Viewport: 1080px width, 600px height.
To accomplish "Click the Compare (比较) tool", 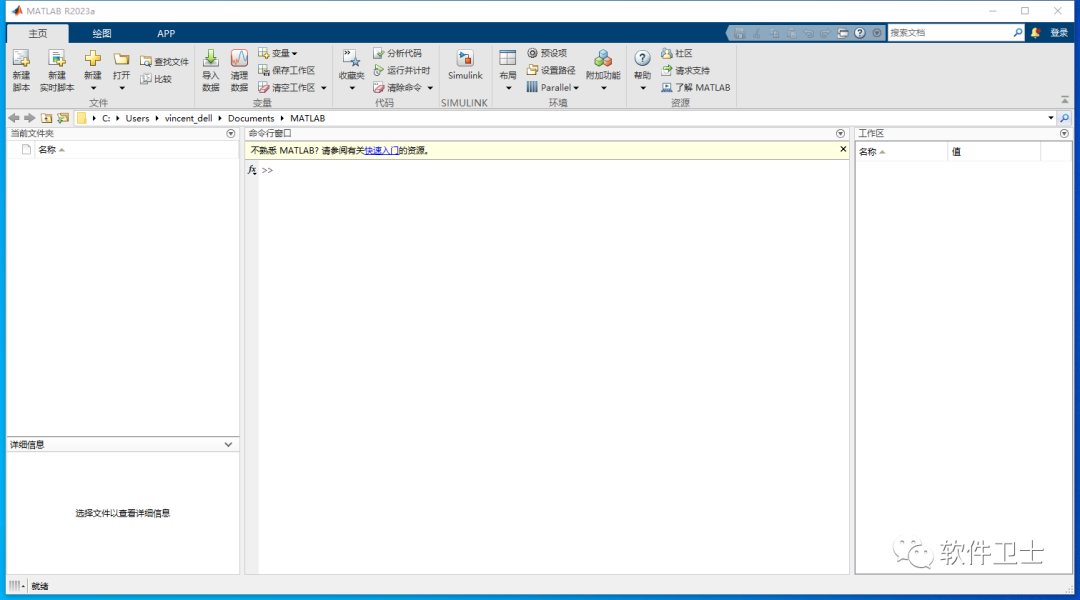I will coord(156,79).
